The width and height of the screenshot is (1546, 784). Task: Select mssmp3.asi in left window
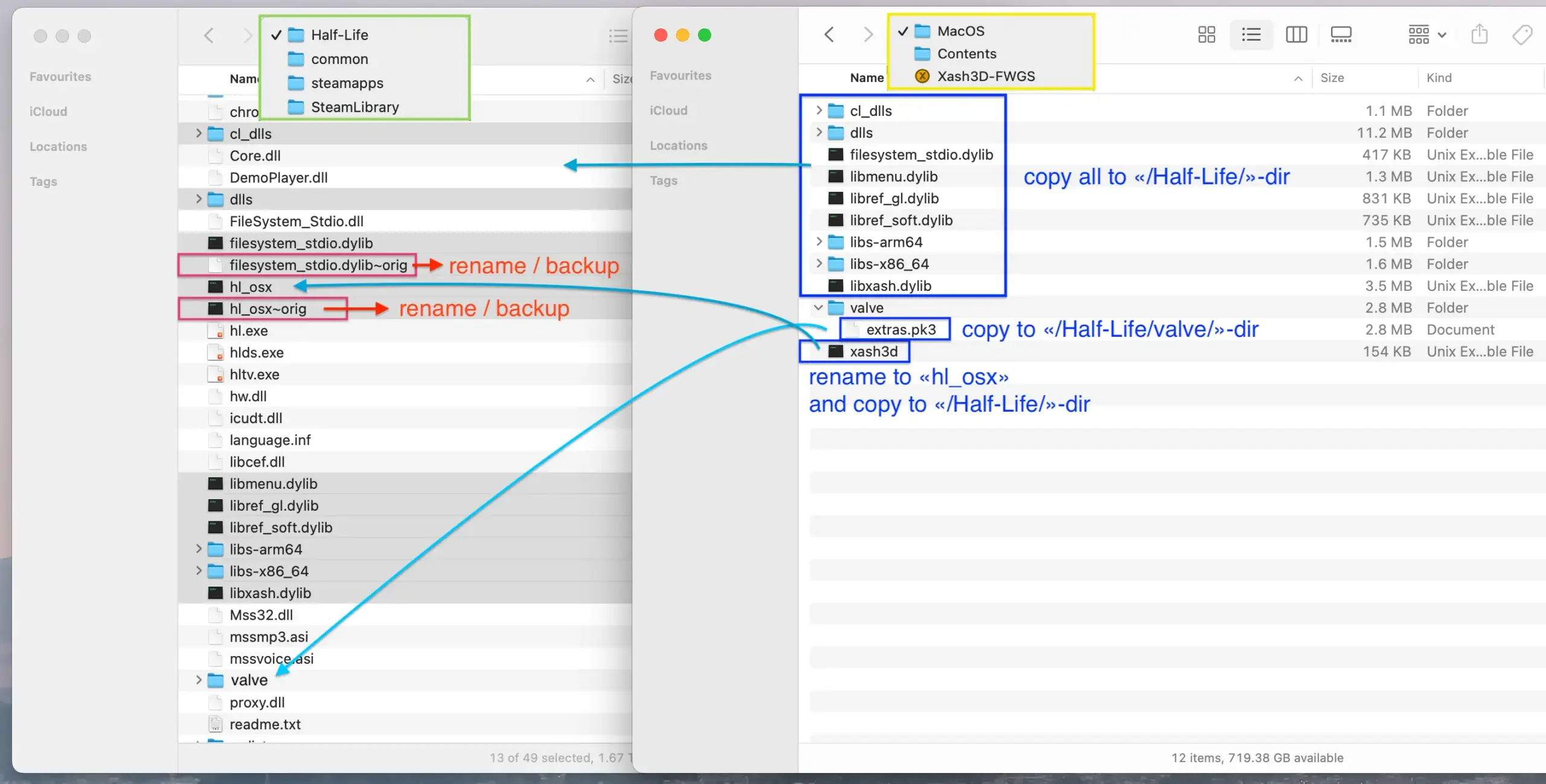pyautogui.click(x=269, y=637)
